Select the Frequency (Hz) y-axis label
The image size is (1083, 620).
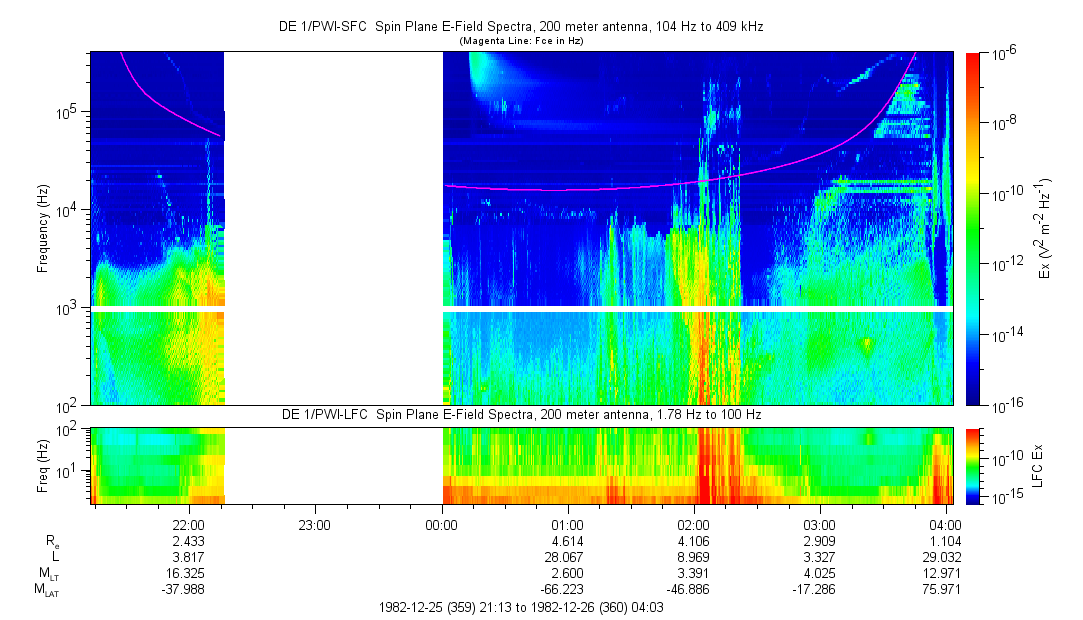click(43, 228)
